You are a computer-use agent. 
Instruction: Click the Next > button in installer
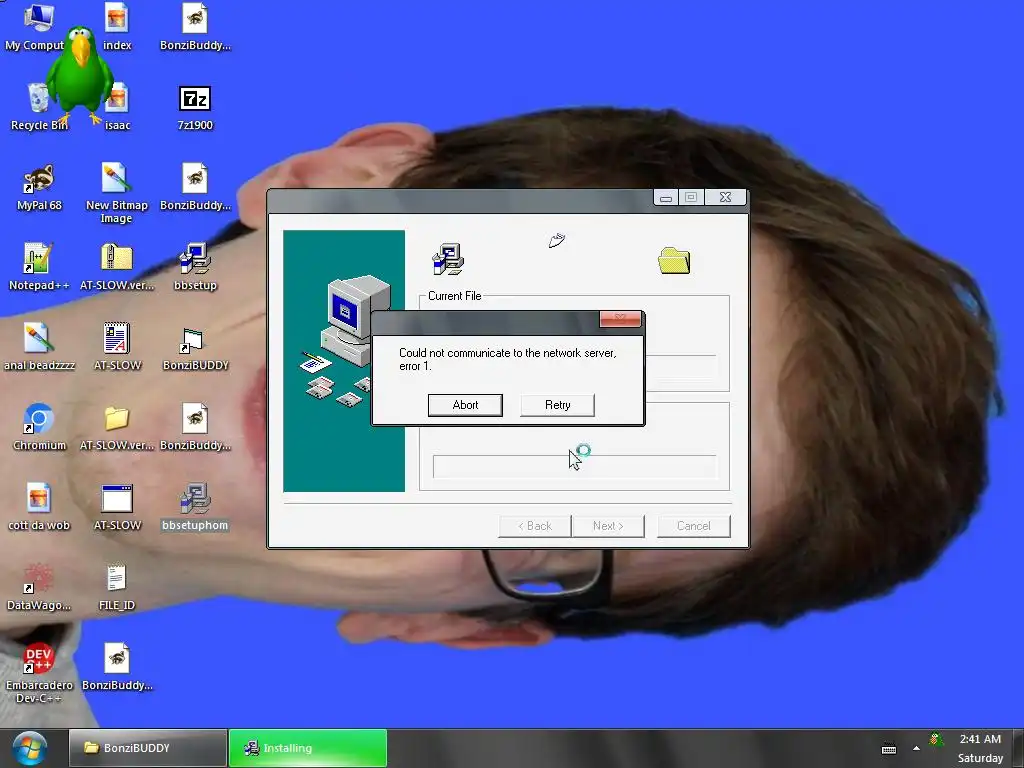[608, 526]
